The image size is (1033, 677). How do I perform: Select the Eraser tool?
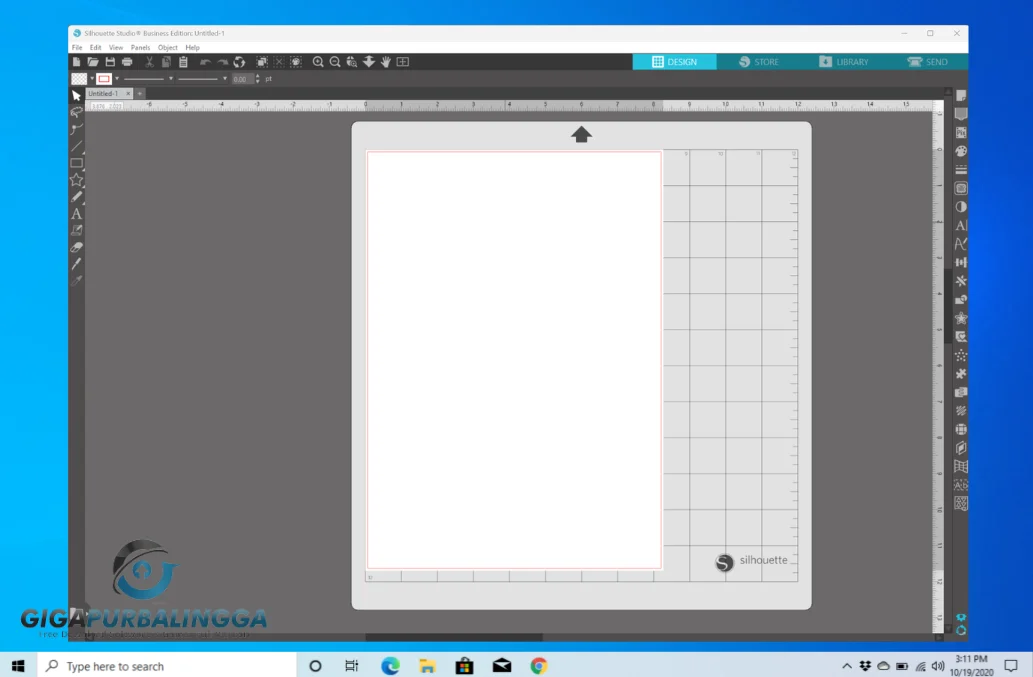click(x=76, y=248)
